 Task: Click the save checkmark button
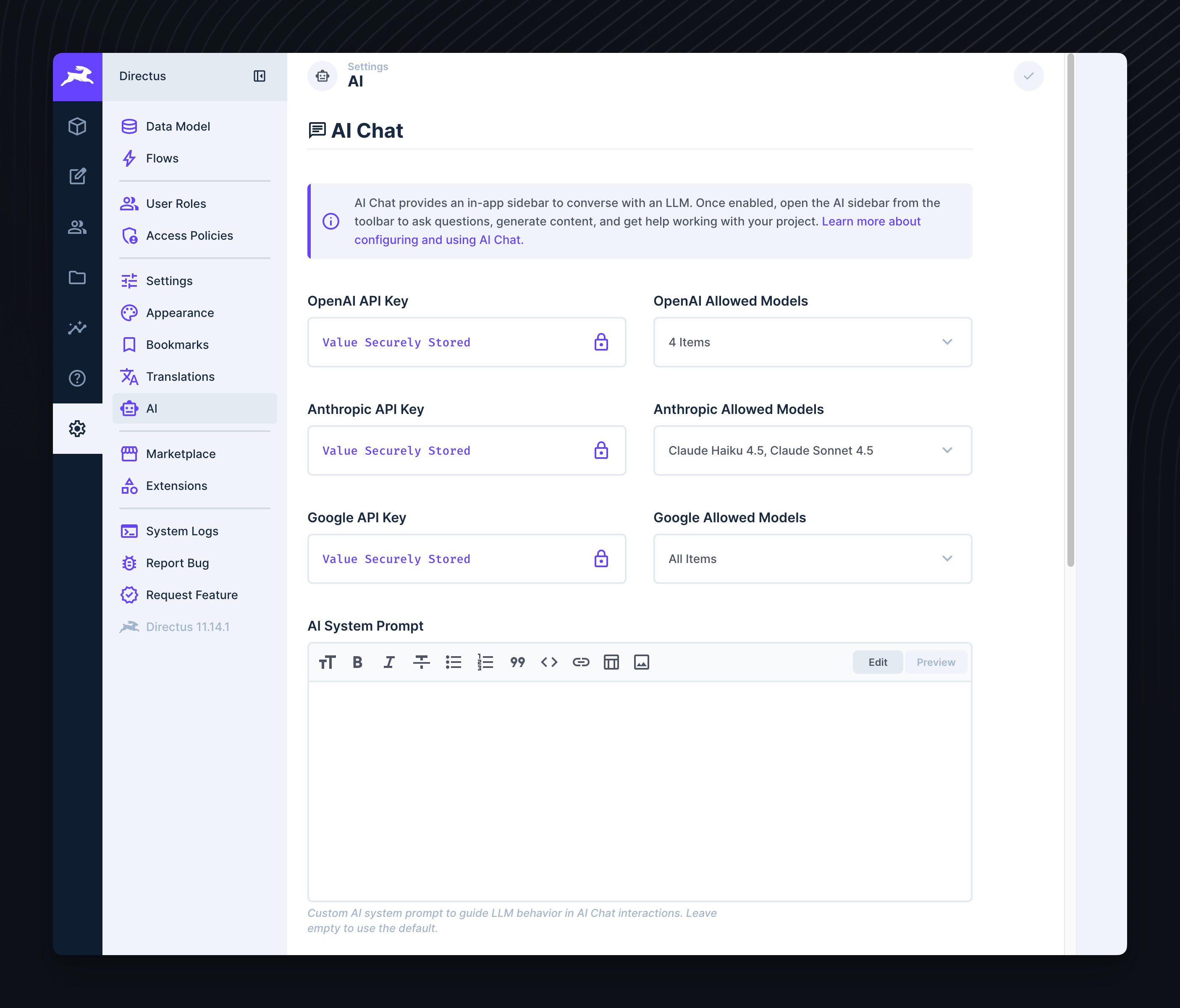[1028, 76]
